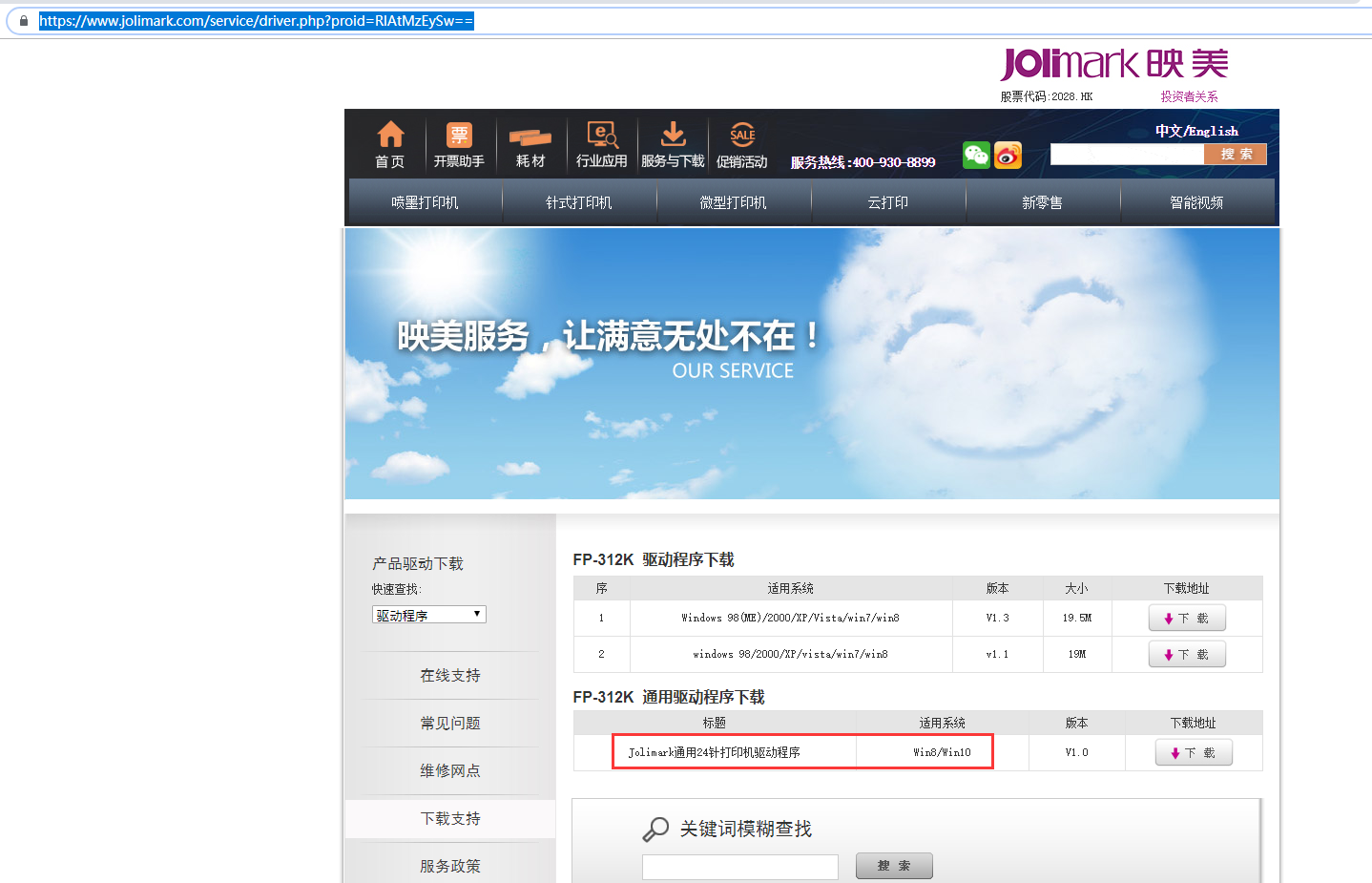Image resolution: width=1372 pixels, height=883 pixels.
Task: Open the 促销活动 sale icon
Action: (742, 145)
